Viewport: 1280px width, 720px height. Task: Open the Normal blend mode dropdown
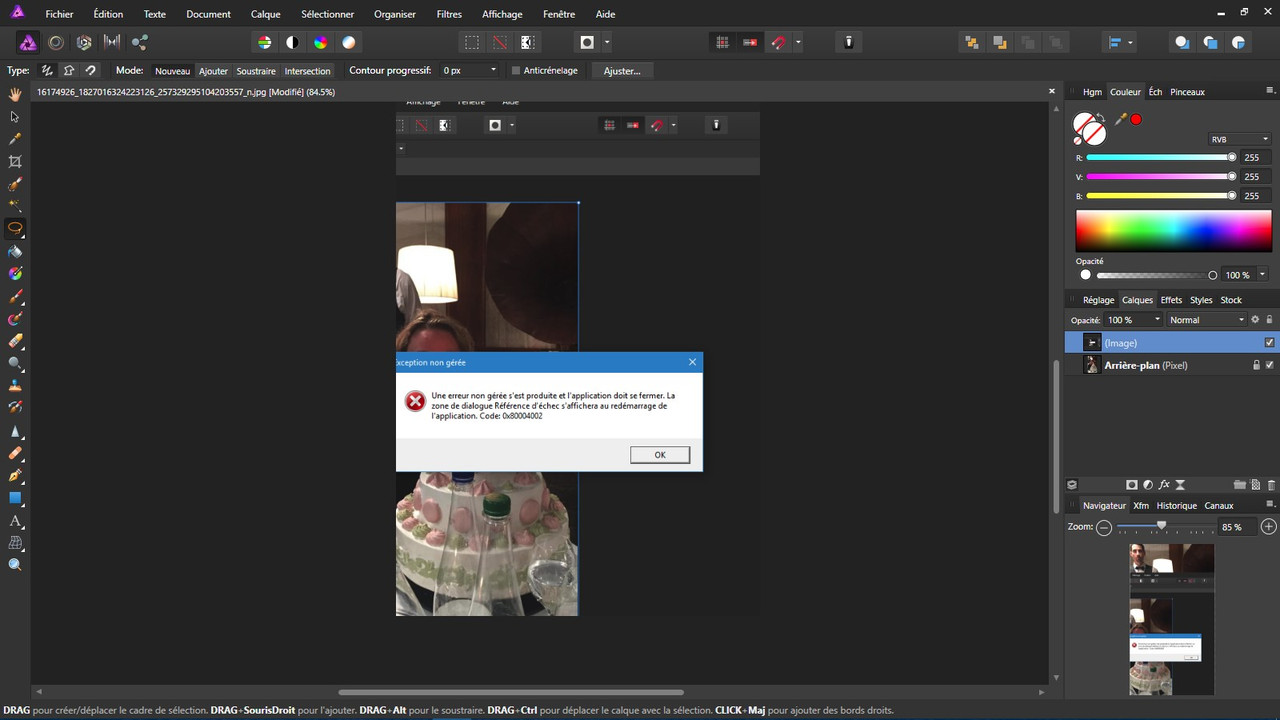(1207, 320)
